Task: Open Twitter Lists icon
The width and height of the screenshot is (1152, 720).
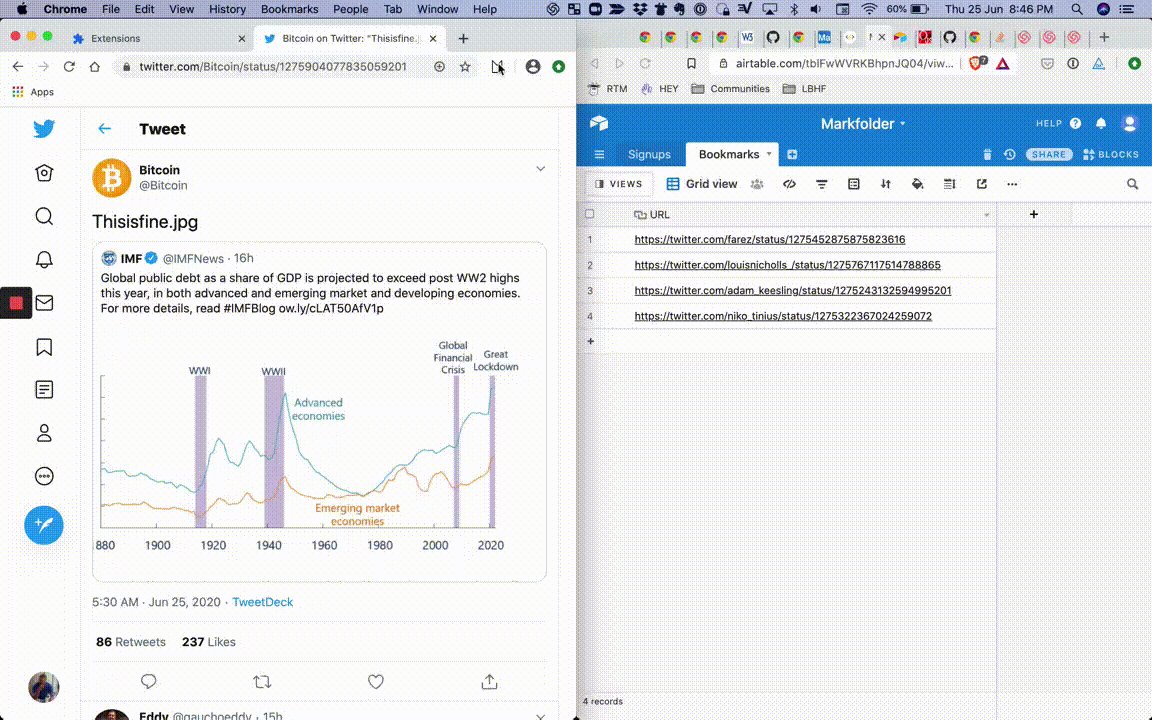Action: point(44,389)
